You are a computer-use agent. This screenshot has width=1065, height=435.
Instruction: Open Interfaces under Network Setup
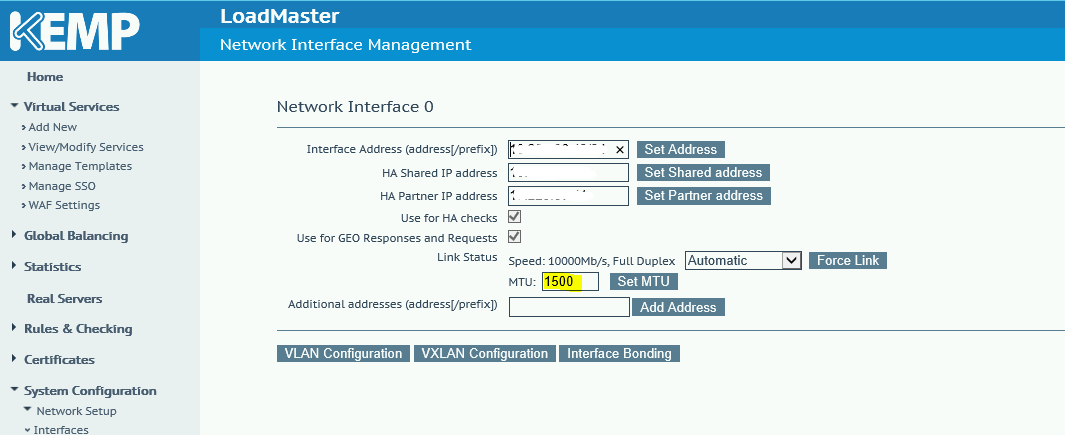coord(61,430)
